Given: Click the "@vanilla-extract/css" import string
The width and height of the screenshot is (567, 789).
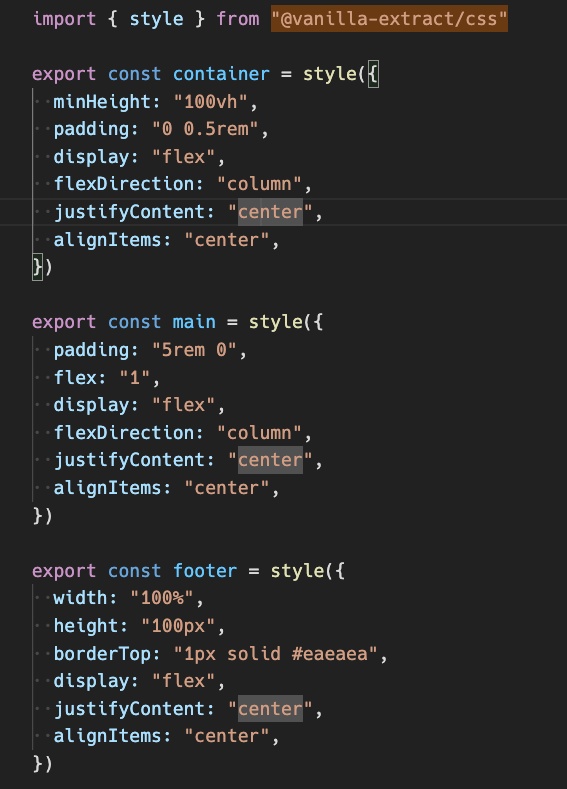Looking at the screenshot, I should pyautogui.click(x=389, y=19).
